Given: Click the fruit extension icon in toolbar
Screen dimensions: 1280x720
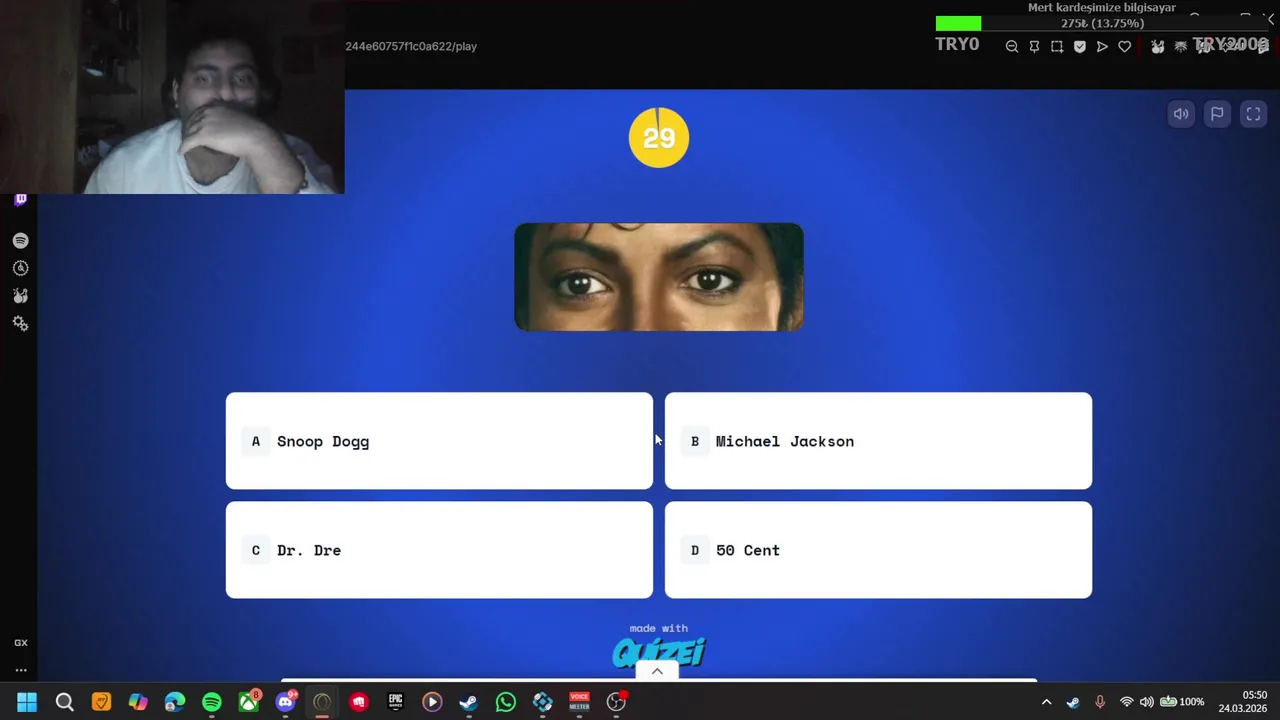Looking at the screenshot, I should point(1158,46).
